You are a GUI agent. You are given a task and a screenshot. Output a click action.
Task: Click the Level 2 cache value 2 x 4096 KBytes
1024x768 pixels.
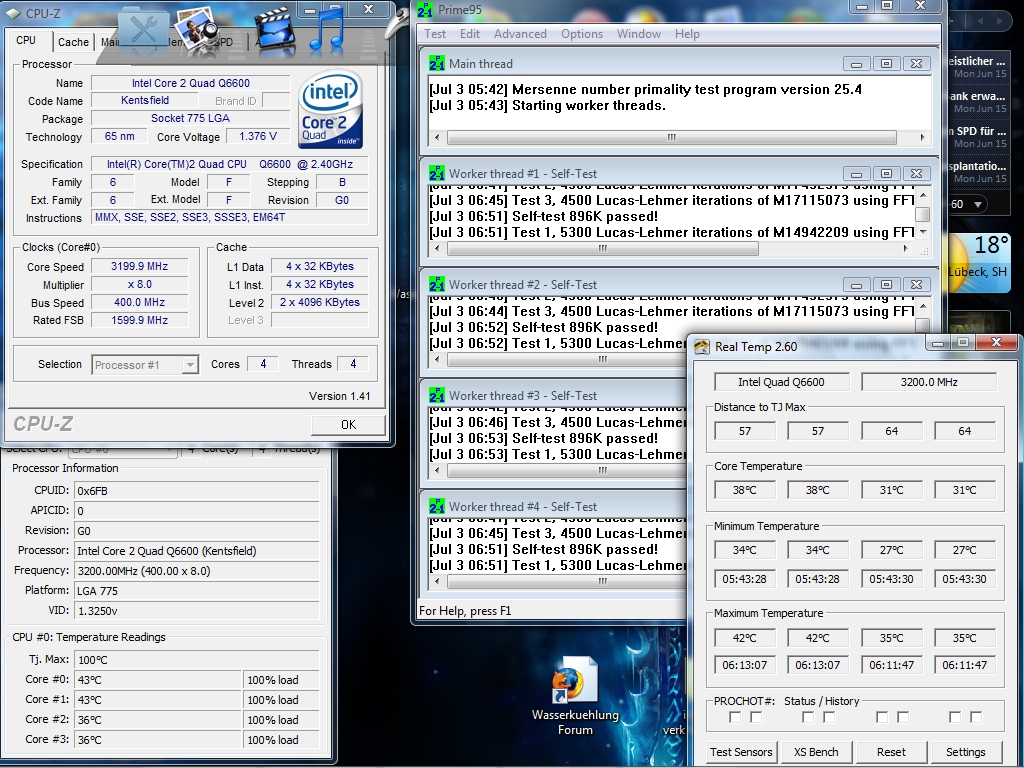[320, 302]
